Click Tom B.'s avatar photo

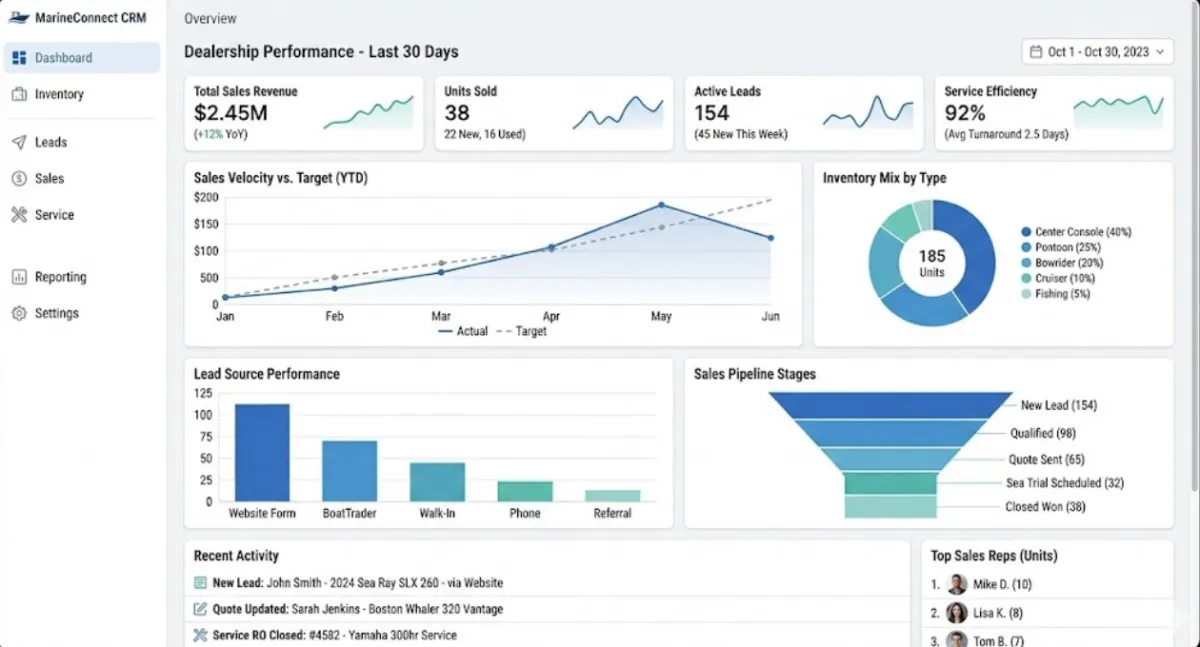(957, 639)
